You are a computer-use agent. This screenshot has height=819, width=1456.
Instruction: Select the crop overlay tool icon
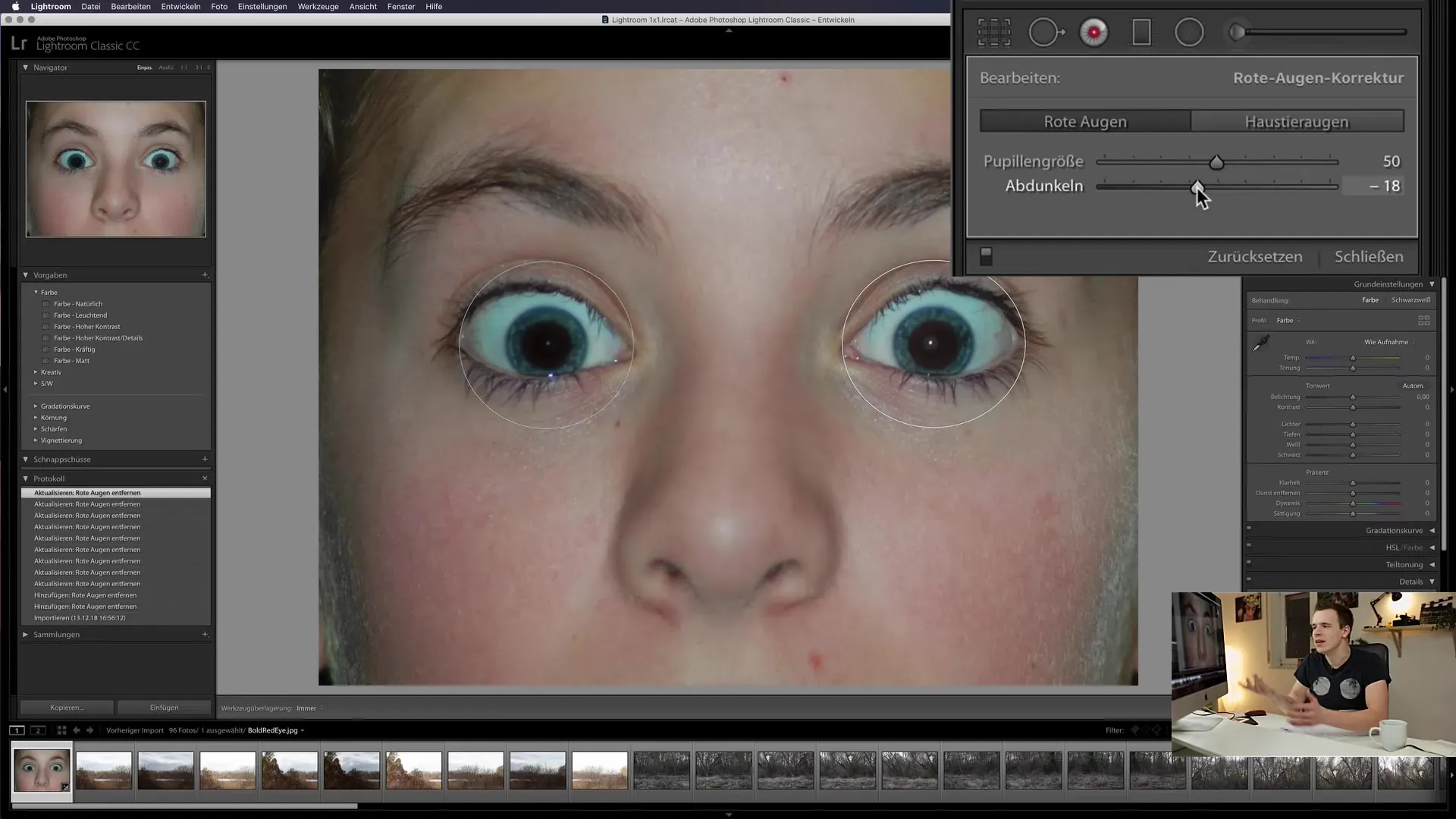(993, 33)
